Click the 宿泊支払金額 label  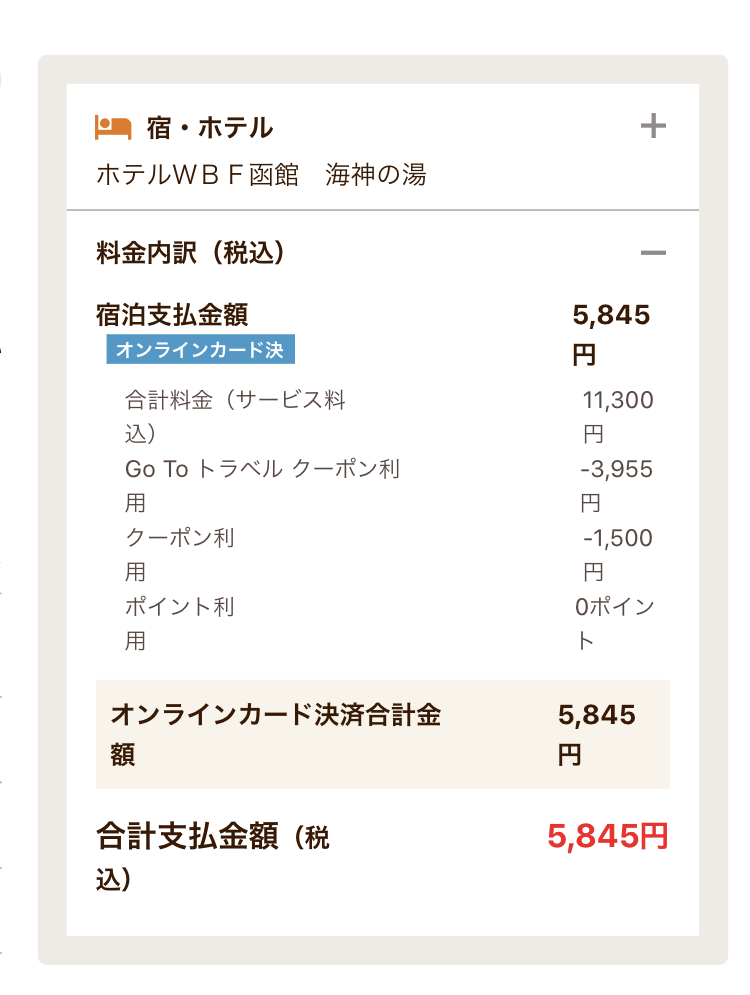[172, 315]
